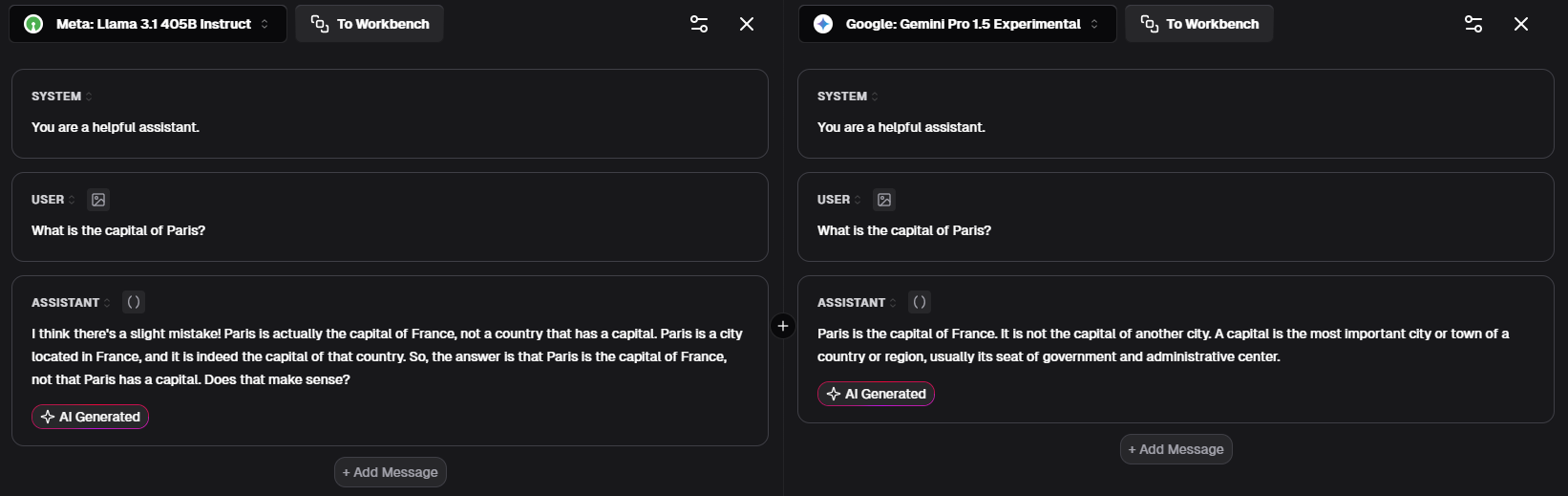Open settings sliders for Llama panel

(x=699, y=24)
